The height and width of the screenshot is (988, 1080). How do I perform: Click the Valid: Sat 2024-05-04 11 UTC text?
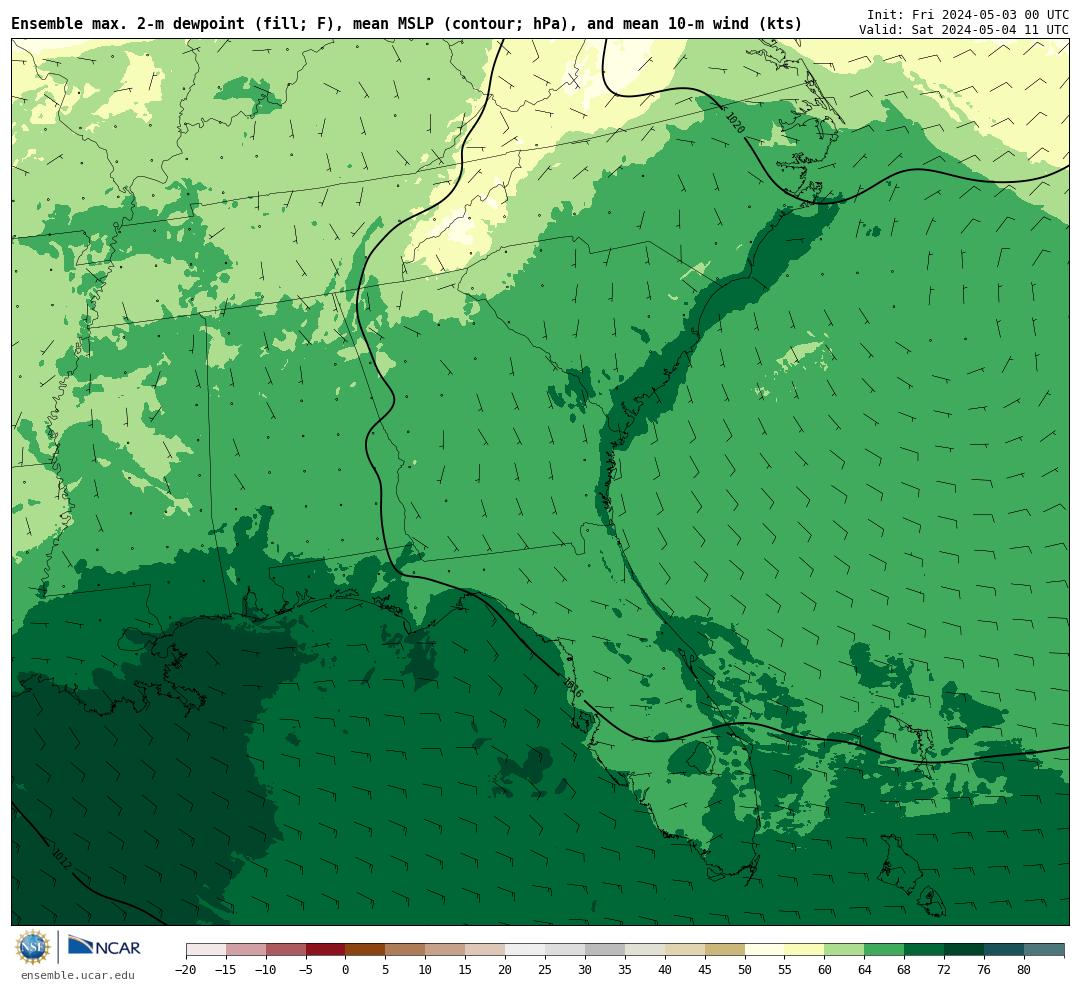coord(964,30)
